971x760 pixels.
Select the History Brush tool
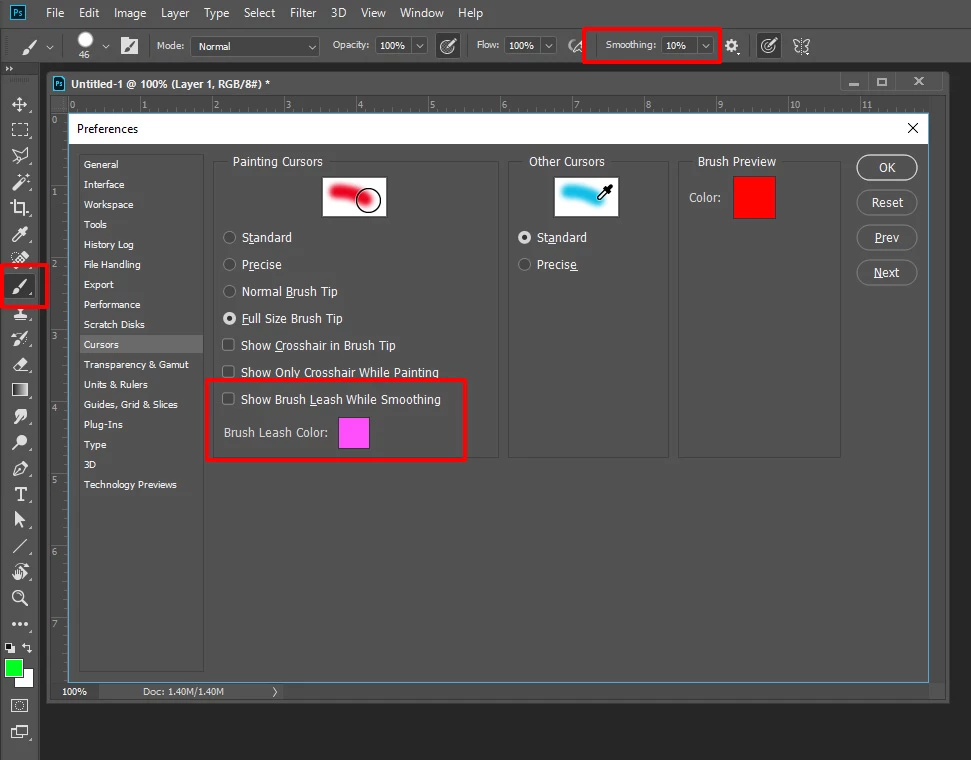20,338
